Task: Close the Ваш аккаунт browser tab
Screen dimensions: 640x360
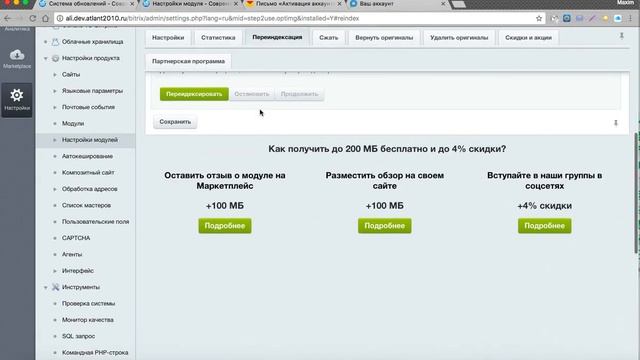Action: pyautogui.click(x=443, y=4)
